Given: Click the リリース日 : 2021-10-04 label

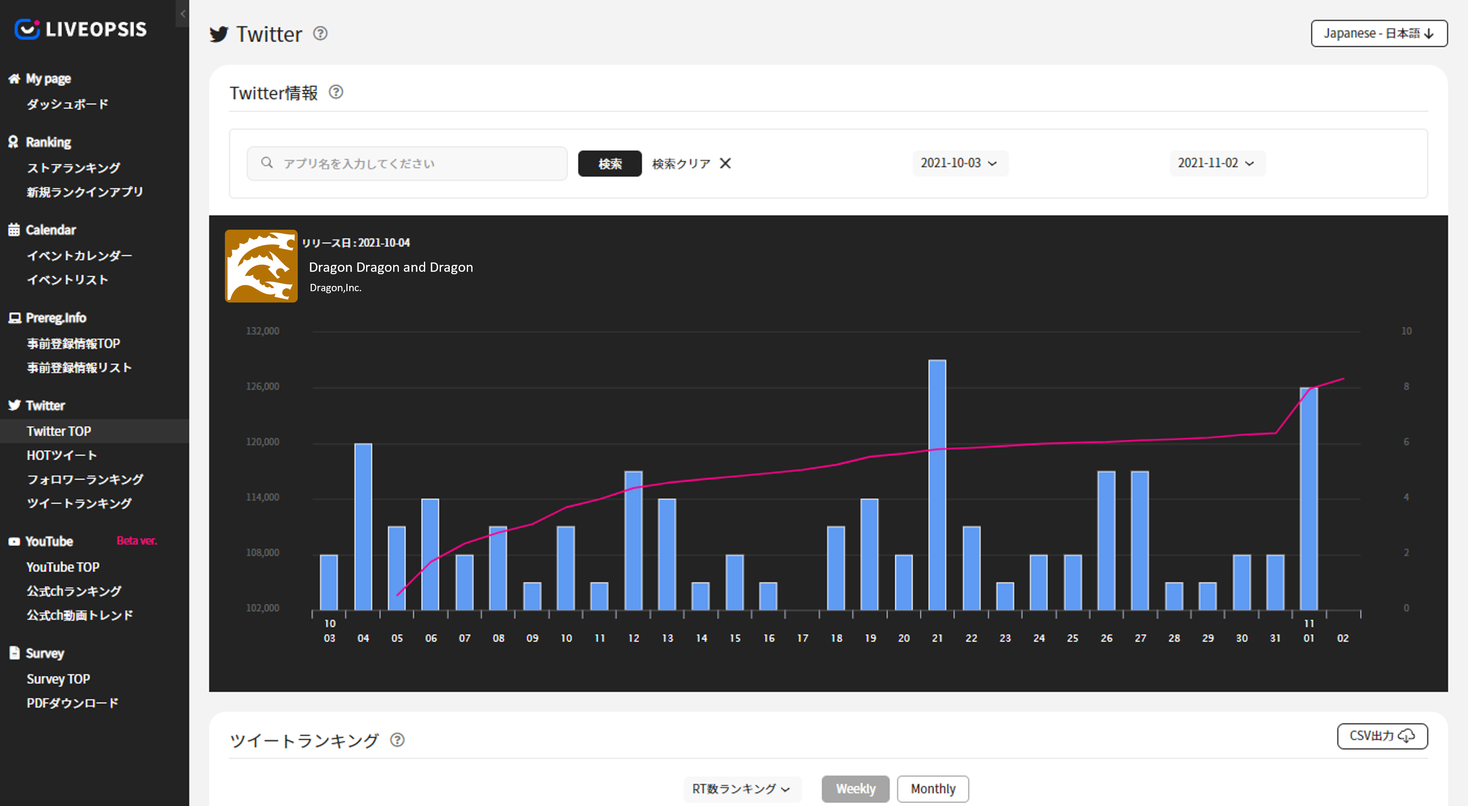Looking at the screenshot, I should (x=356, y=243).
